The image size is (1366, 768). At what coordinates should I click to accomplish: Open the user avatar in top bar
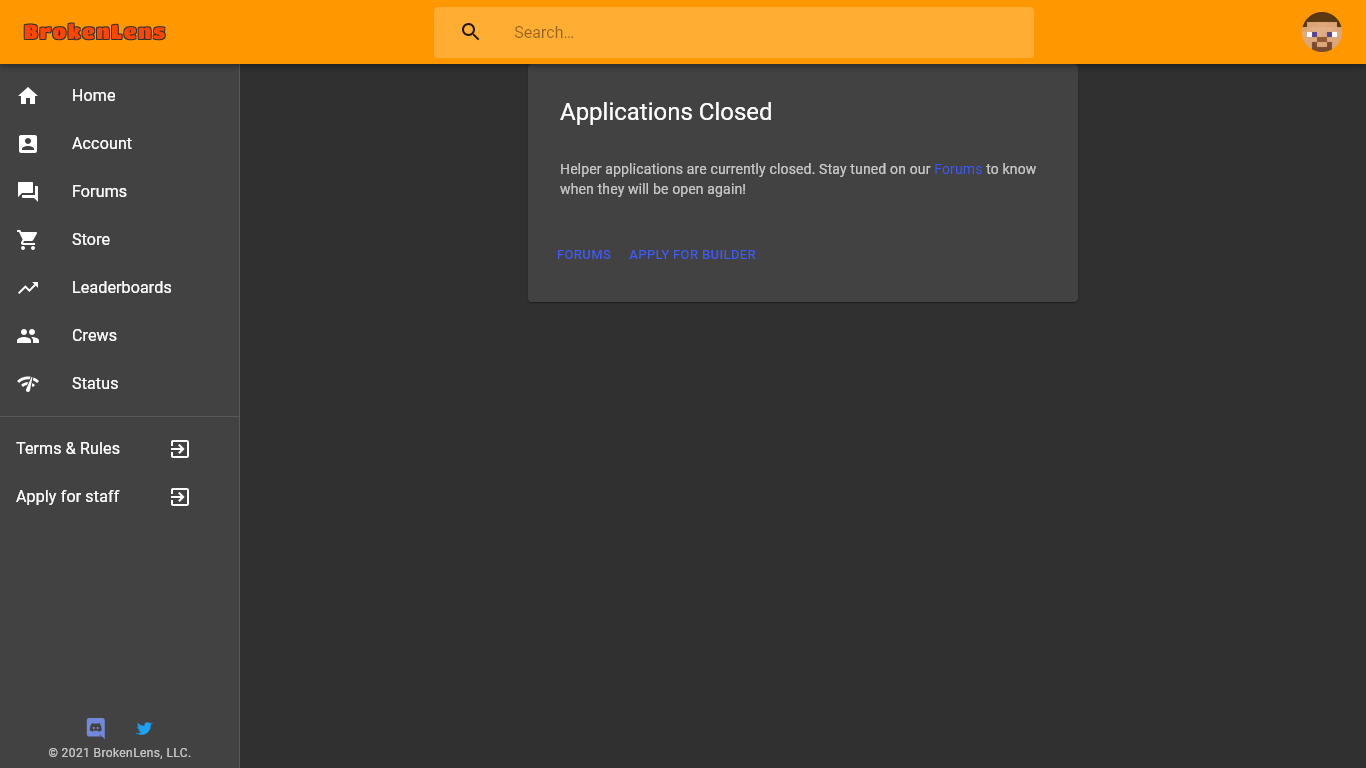tap(1321, 32)
